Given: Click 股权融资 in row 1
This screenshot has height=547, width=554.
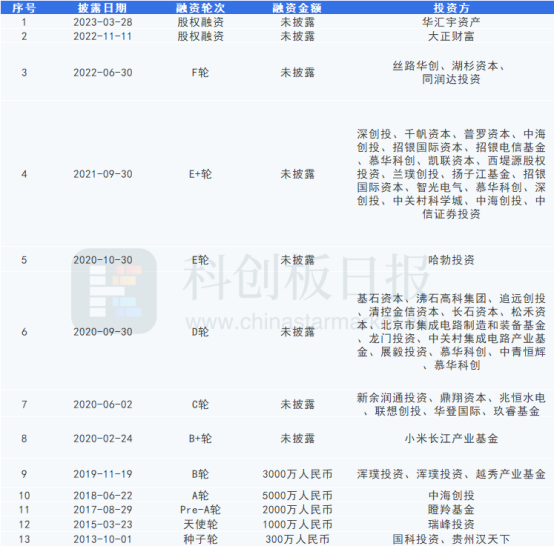Looking at the screenshot, I should pos(200,22).
